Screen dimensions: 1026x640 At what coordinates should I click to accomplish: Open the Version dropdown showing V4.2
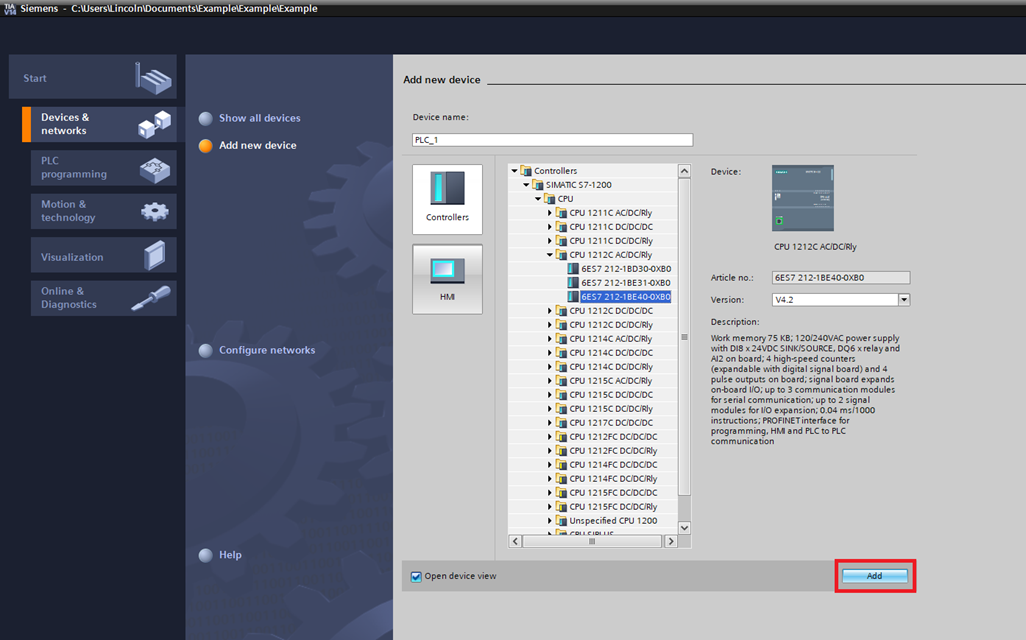pos(903,299)
